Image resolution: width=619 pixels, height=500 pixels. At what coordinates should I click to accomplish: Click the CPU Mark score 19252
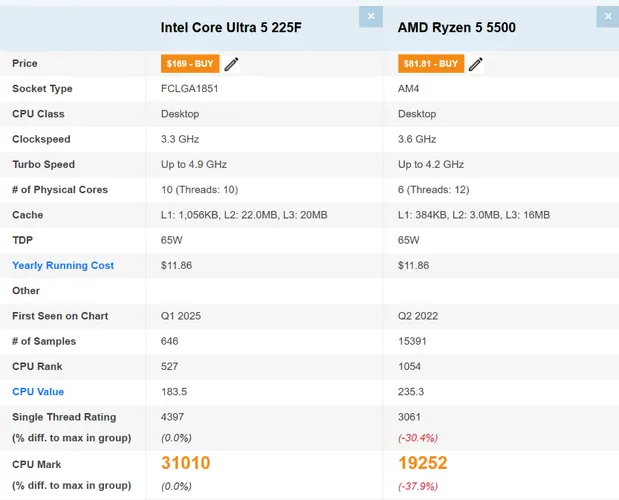pyautogui.click(x=422, y=463)
